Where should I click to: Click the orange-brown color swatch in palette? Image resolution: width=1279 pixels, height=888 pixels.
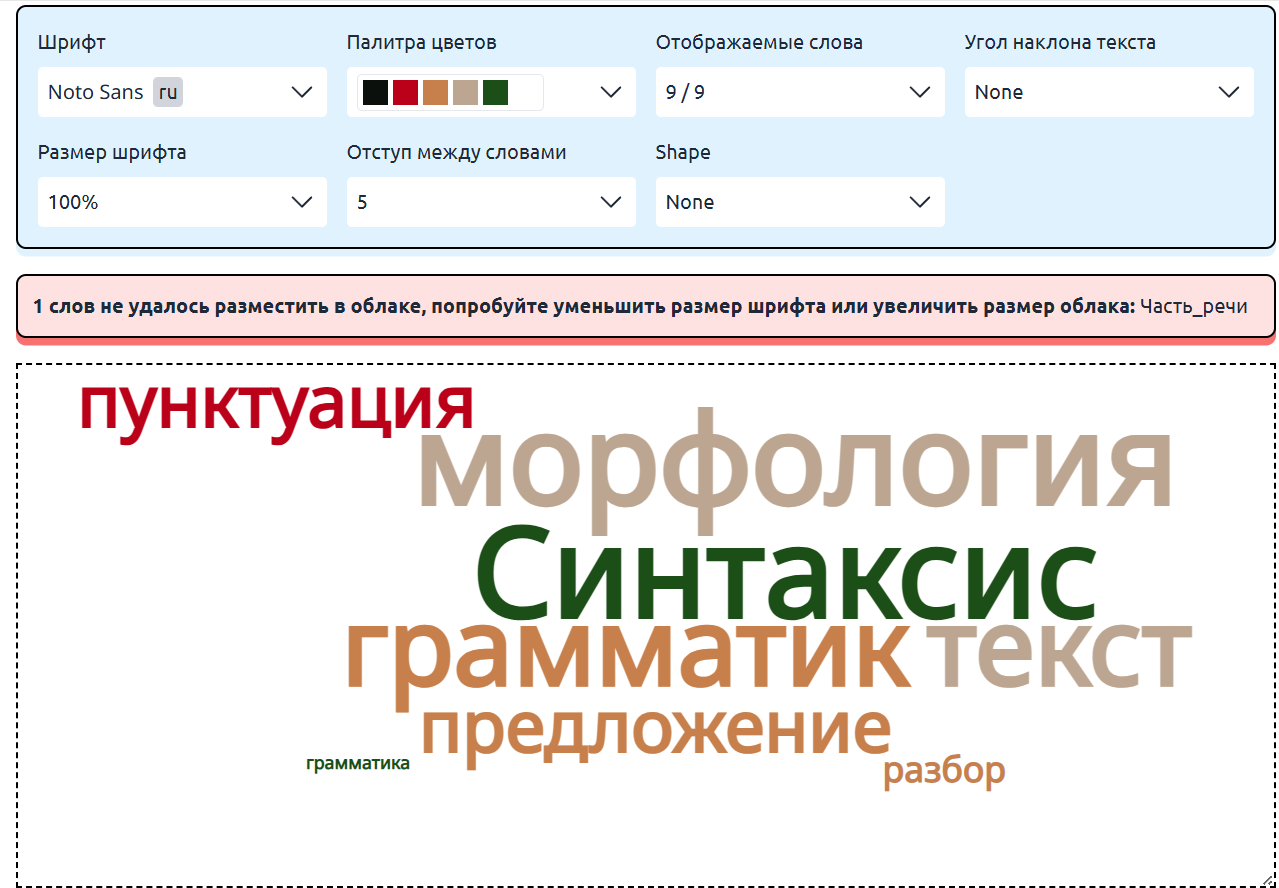pyautogui.click(x=435, y=93)
